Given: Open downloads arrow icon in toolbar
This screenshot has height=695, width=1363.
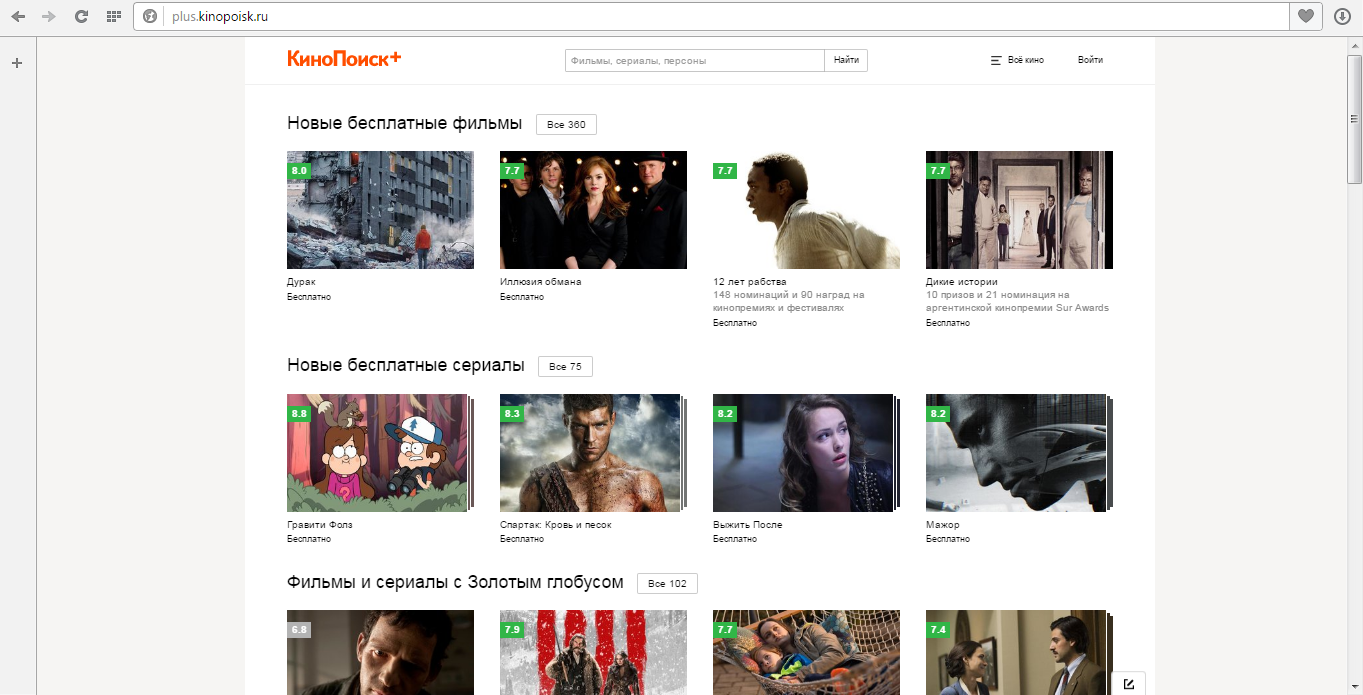Looking at the screenshot, I should [1342, 16].
